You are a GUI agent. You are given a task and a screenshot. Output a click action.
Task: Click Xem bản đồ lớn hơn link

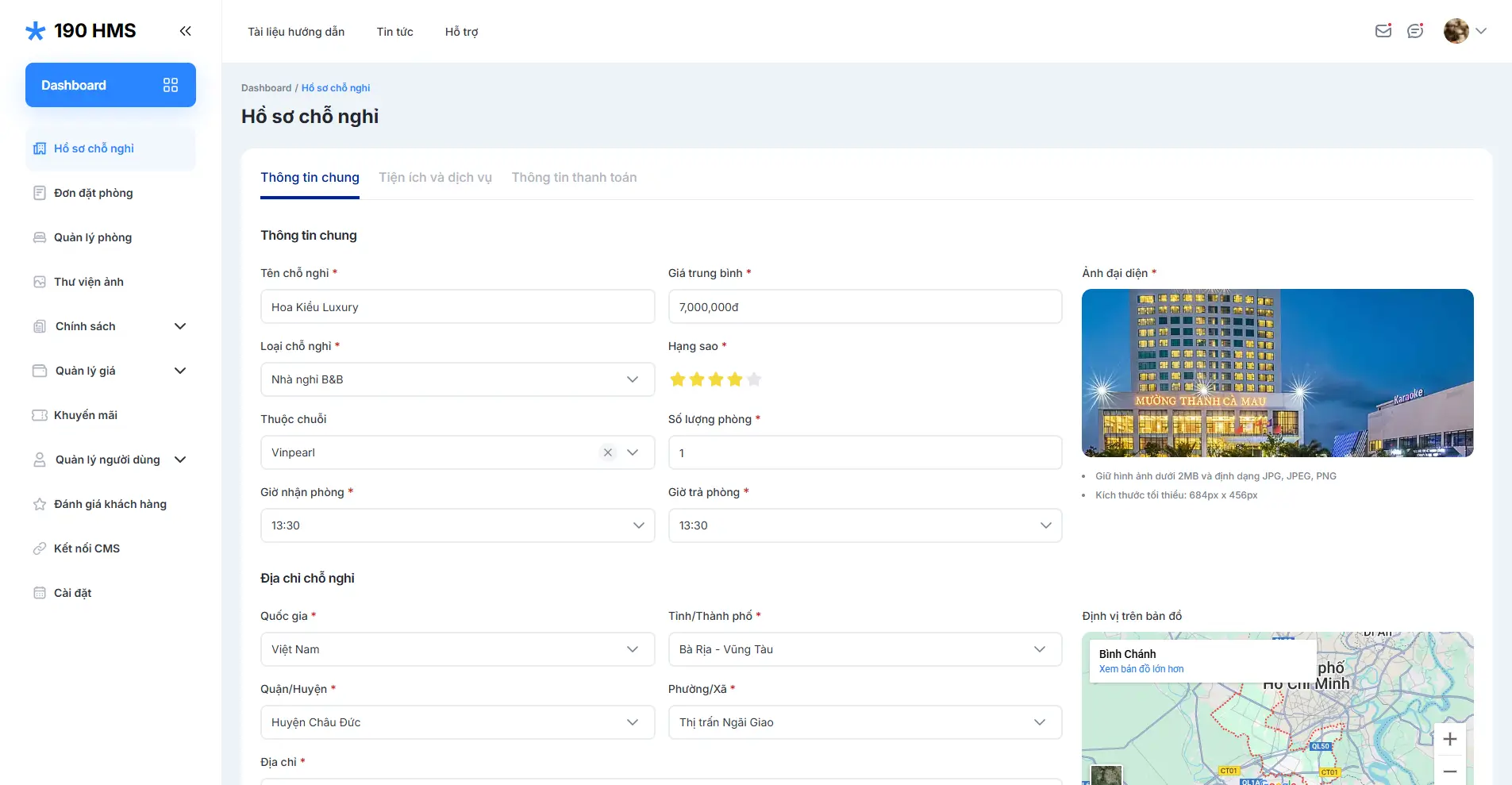[1141, 669]
